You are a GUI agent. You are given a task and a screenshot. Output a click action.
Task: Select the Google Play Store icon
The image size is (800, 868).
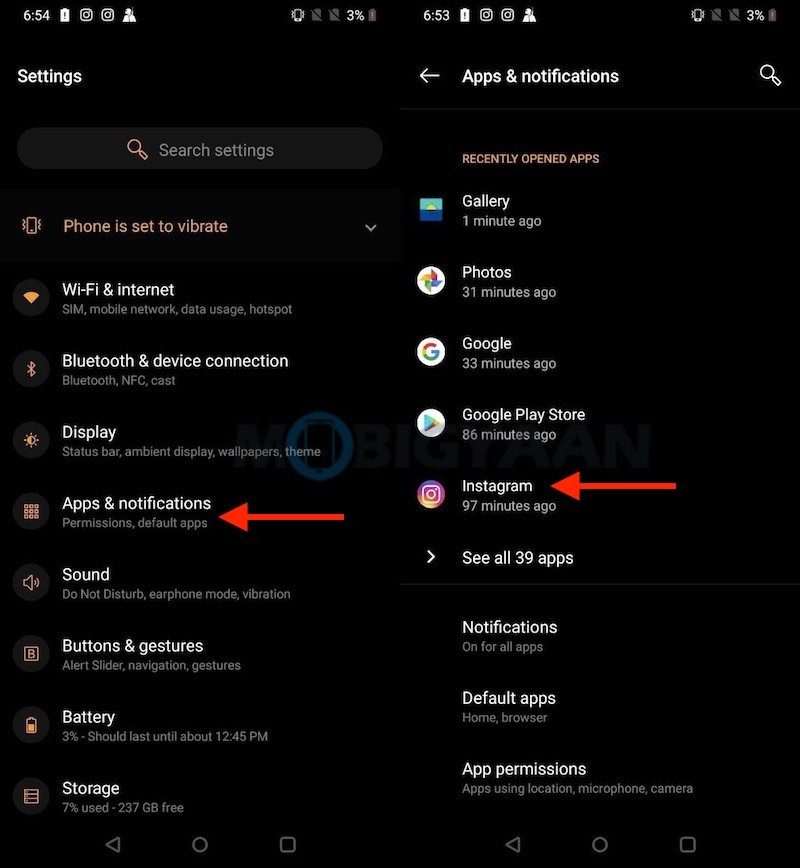point(430,423)
